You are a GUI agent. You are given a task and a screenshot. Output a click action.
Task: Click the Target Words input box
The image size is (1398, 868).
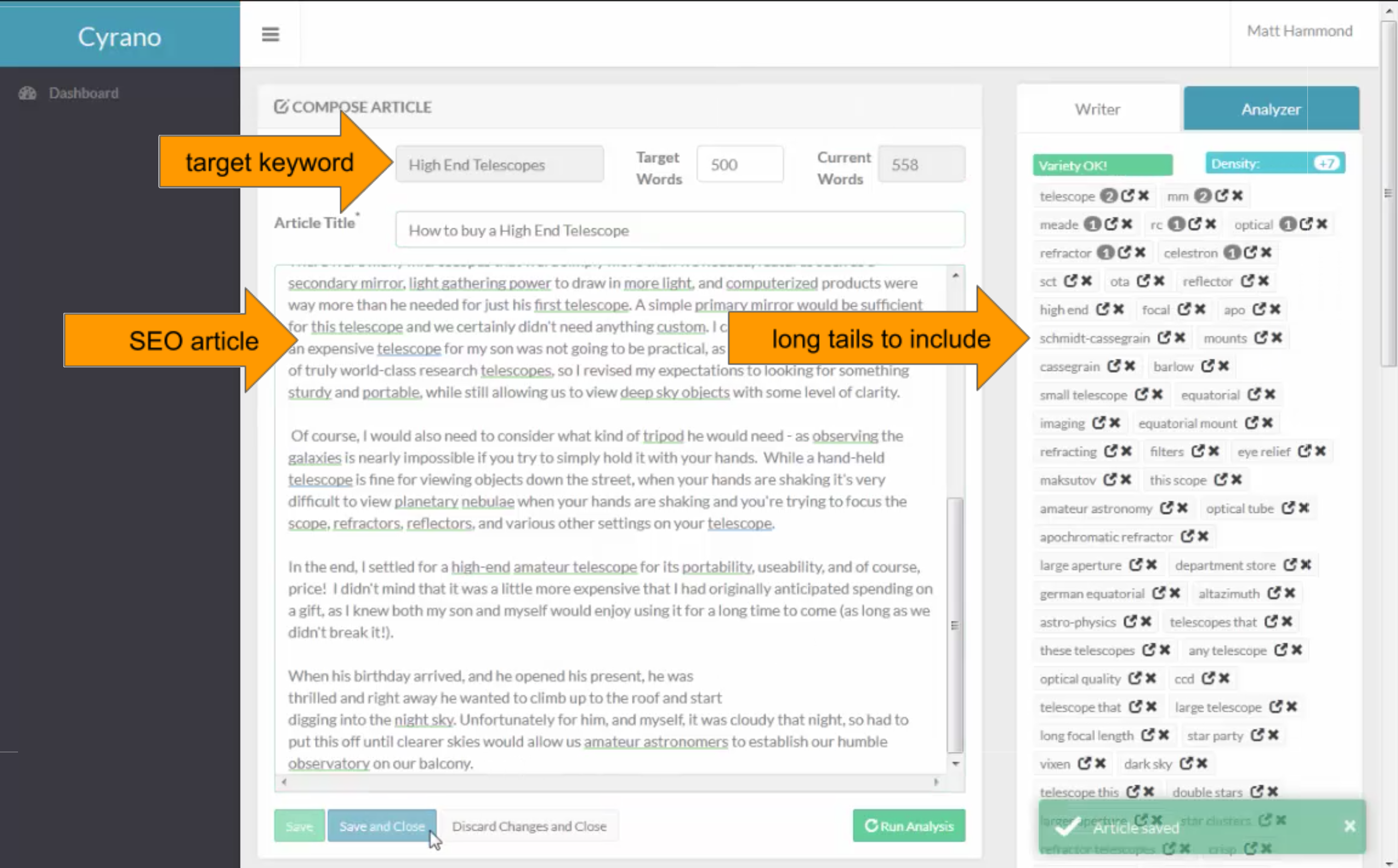pyautogui.click(x=739, y=165)
